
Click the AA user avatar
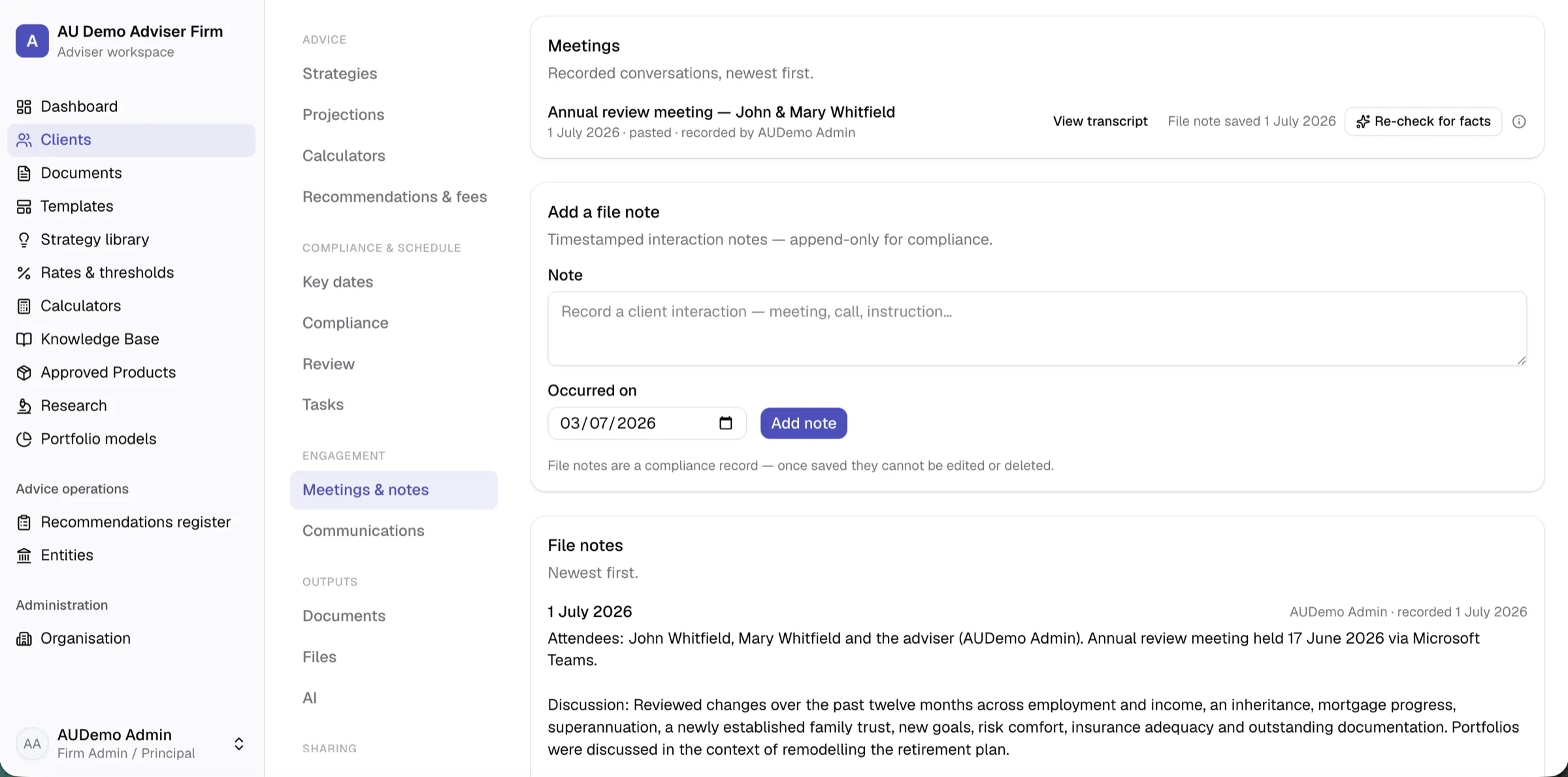(x=32, y=744)
